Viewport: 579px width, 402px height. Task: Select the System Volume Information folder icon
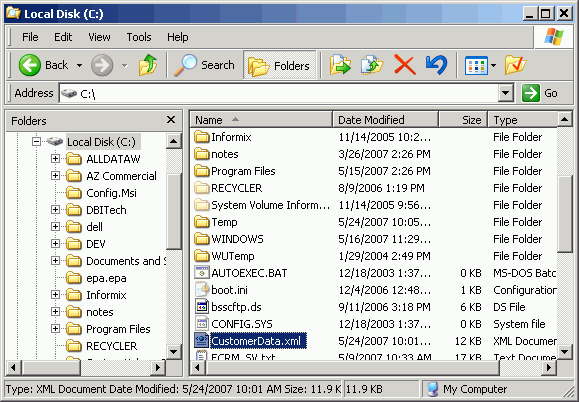coord(202,205)
